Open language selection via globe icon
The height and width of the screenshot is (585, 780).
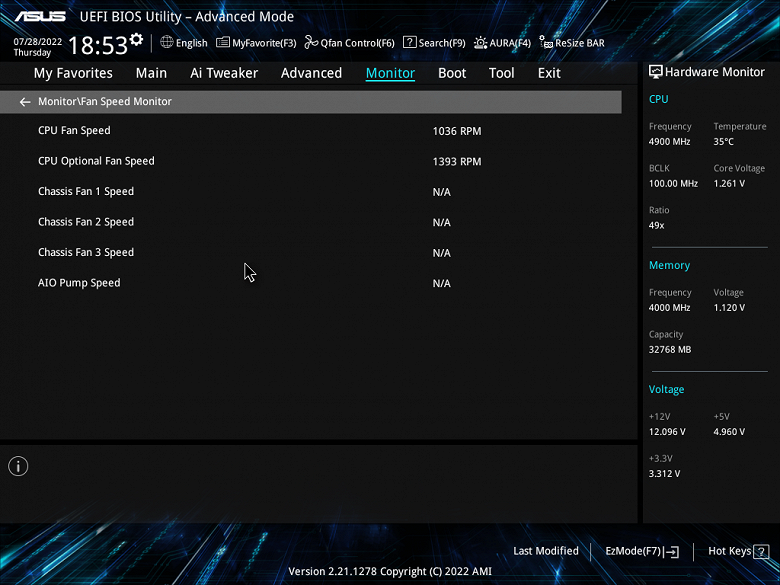point(167,42)
